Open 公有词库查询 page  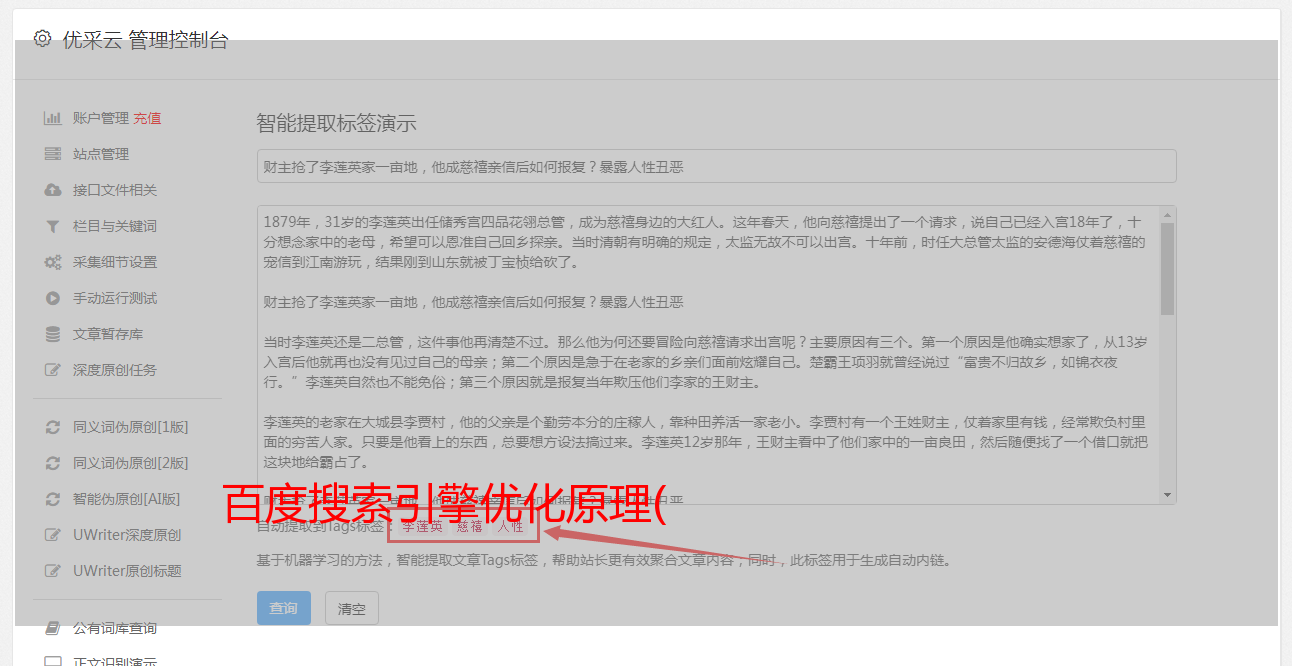115,628
